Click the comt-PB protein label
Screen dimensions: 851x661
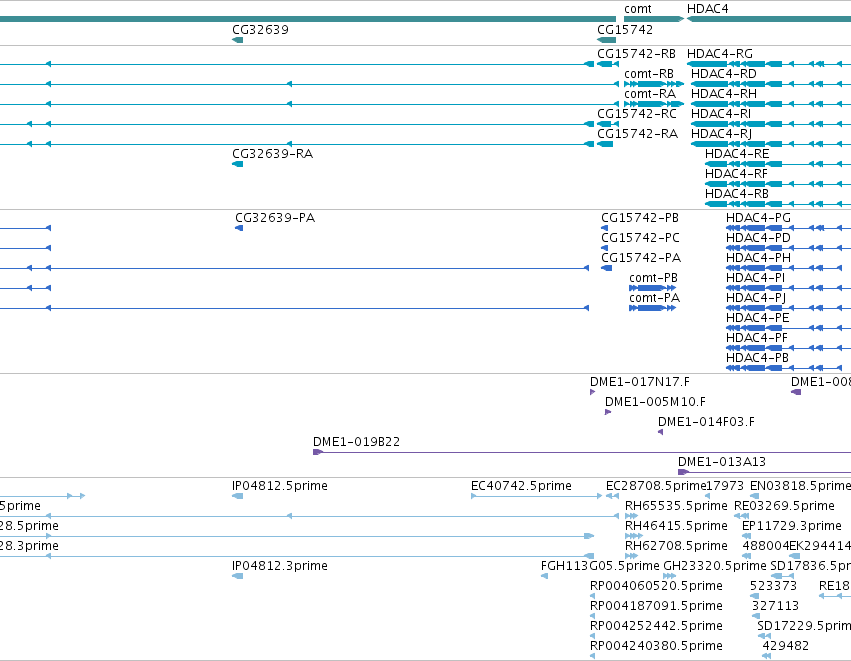[653, 278]
